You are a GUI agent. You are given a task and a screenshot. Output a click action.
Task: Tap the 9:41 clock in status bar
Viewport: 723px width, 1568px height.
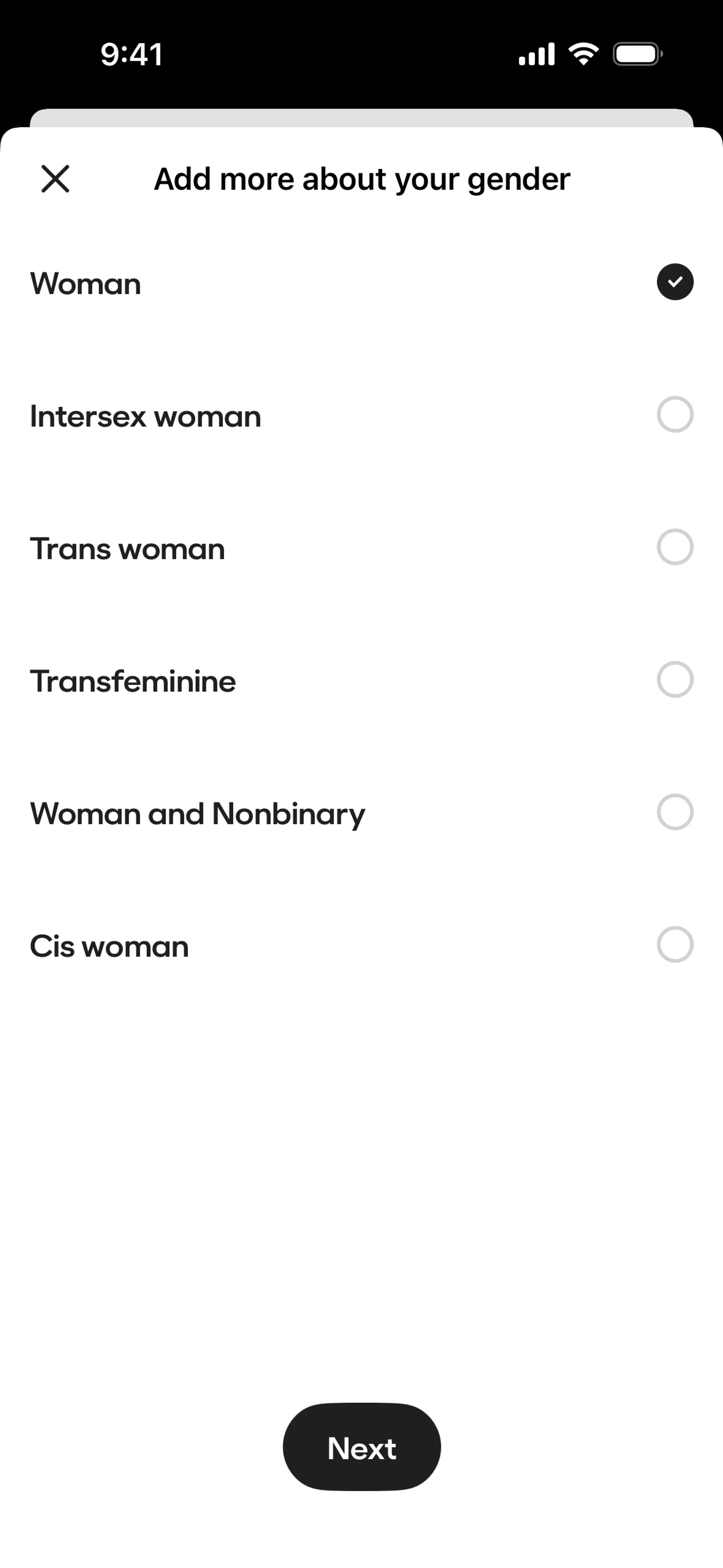coord(131,54)
